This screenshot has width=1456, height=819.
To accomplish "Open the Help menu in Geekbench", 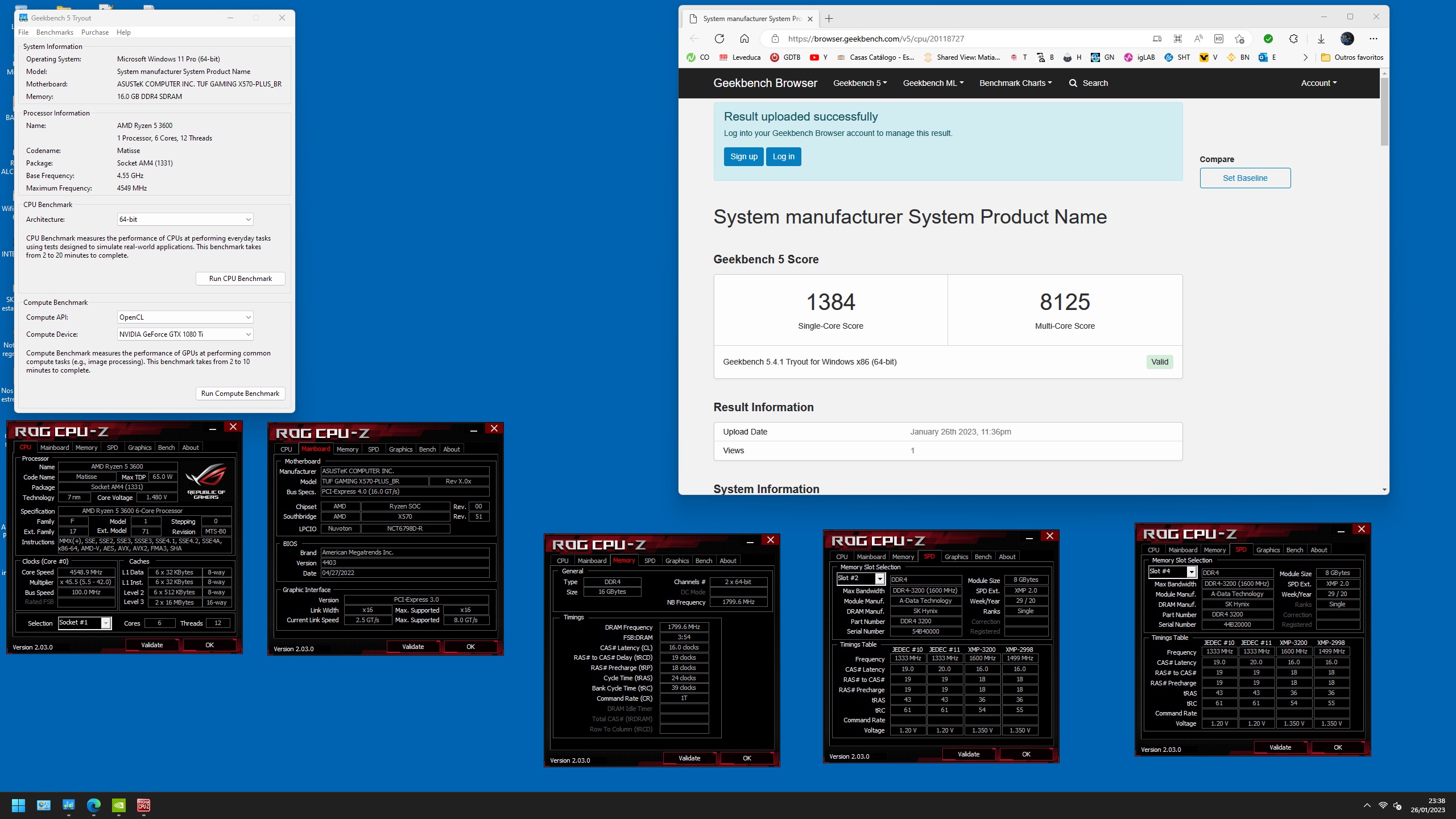I will coord(123,32).
